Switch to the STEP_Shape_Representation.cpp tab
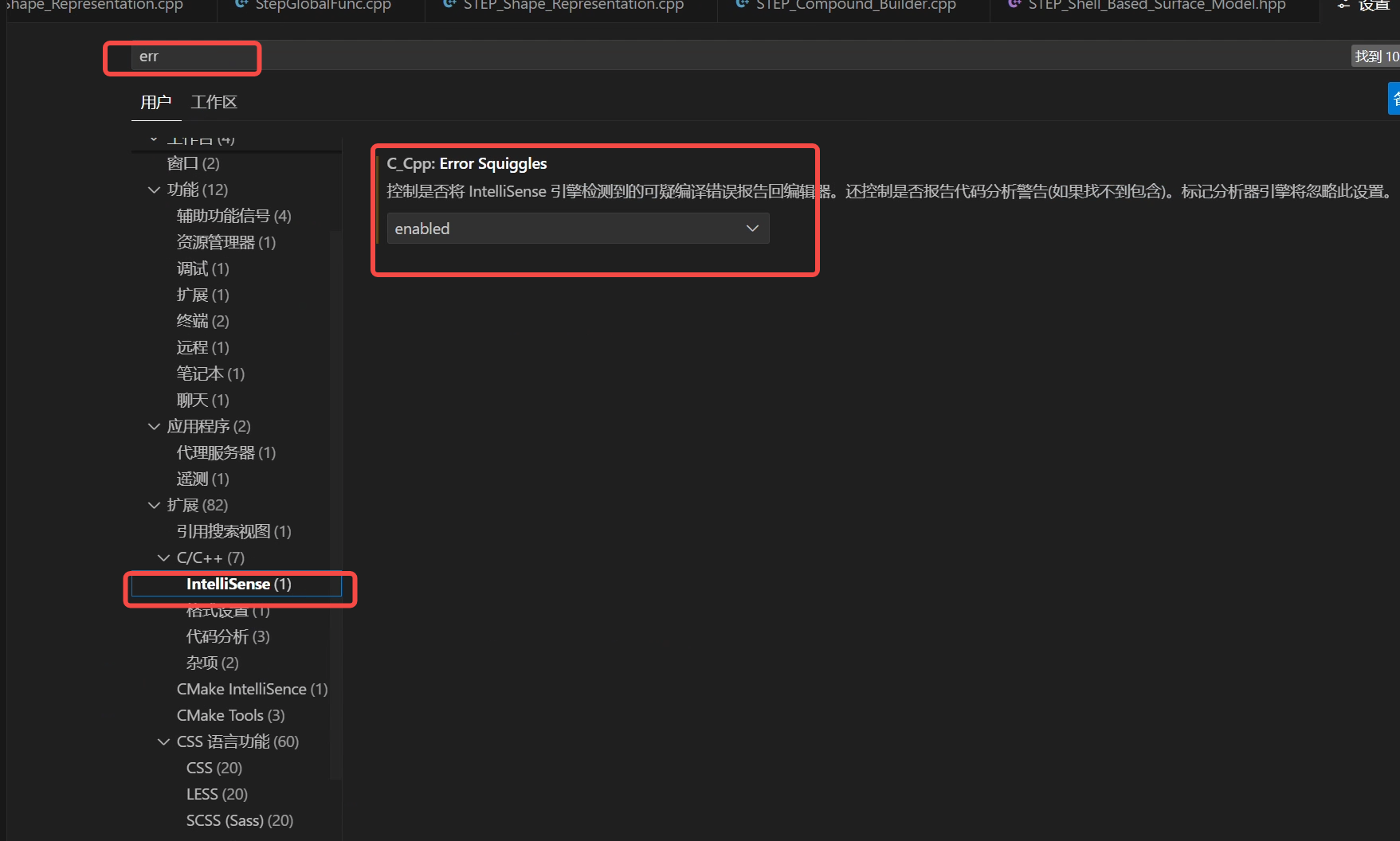Image resolution: width=1400 pixels, height=841 pixels. [571, 6]
